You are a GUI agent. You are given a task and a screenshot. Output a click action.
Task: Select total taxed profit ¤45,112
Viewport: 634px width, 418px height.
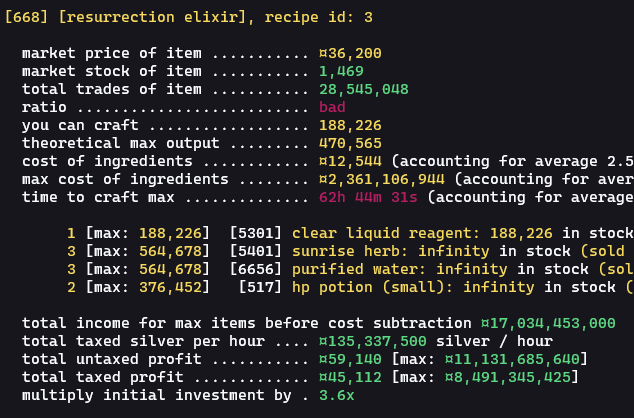pyautogui.click(x=350, y=377)
